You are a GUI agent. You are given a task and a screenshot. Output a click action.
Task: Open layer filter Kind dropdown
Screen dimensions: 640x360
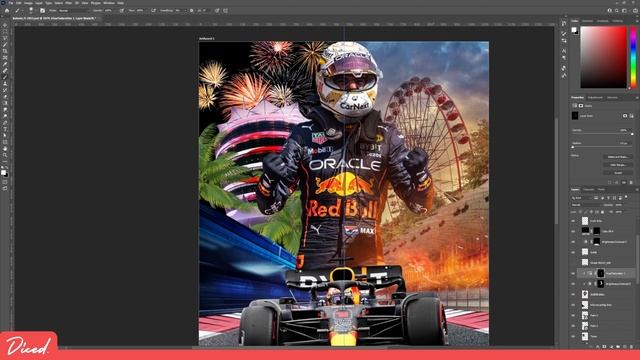[x=582, y=198]
